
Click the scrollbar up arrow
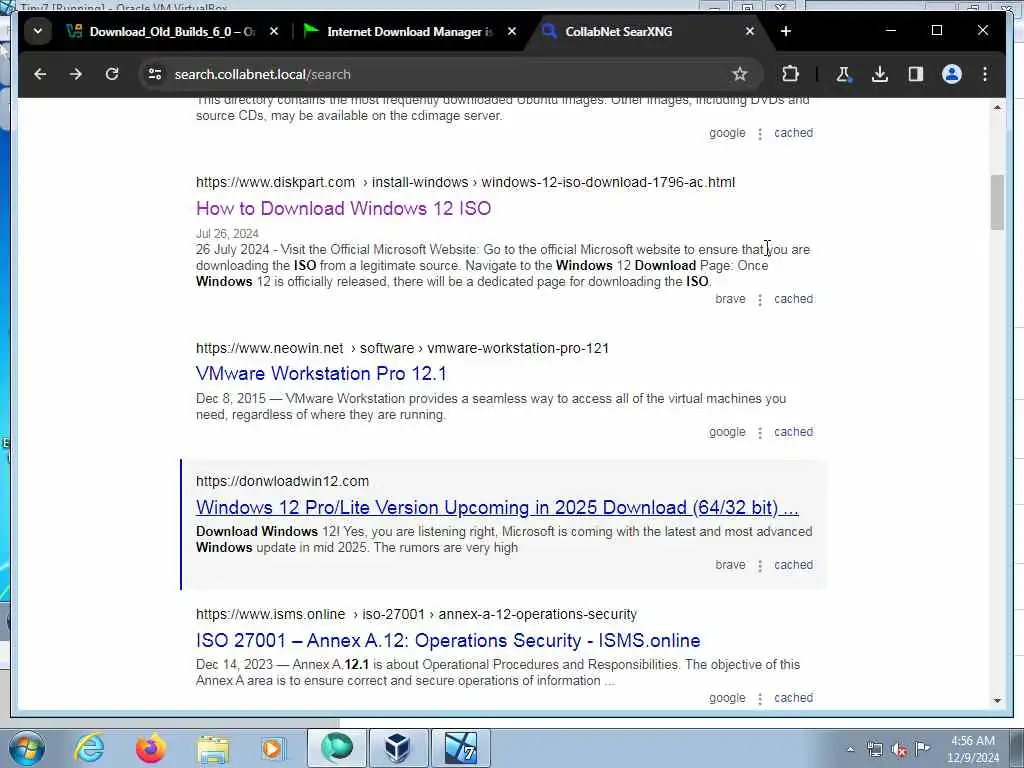click(x=997, y=107)
